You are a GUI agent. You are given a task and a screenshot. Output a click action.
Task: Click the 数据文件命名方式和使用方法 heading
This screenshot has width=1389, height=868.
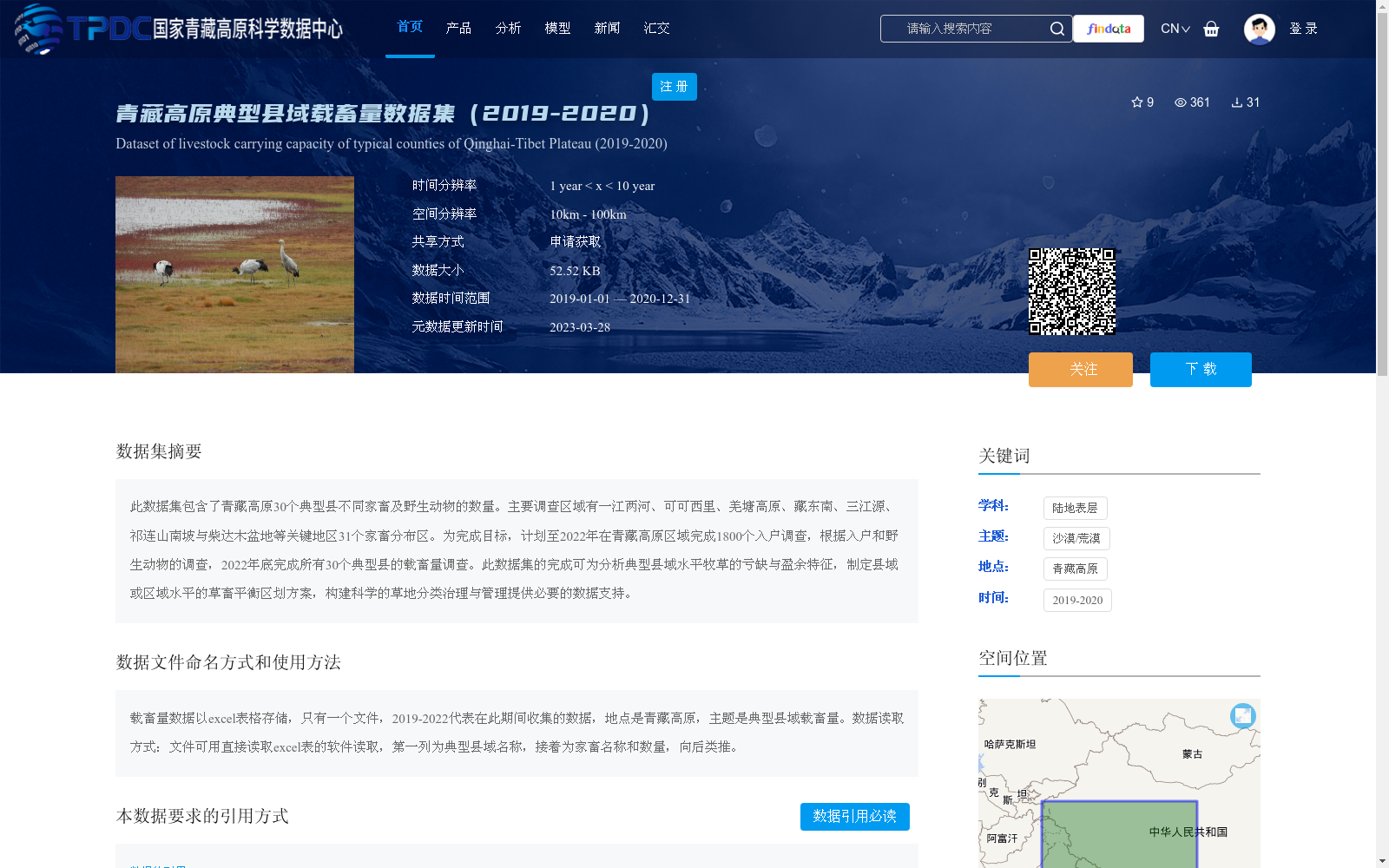[x=228, y=662]
